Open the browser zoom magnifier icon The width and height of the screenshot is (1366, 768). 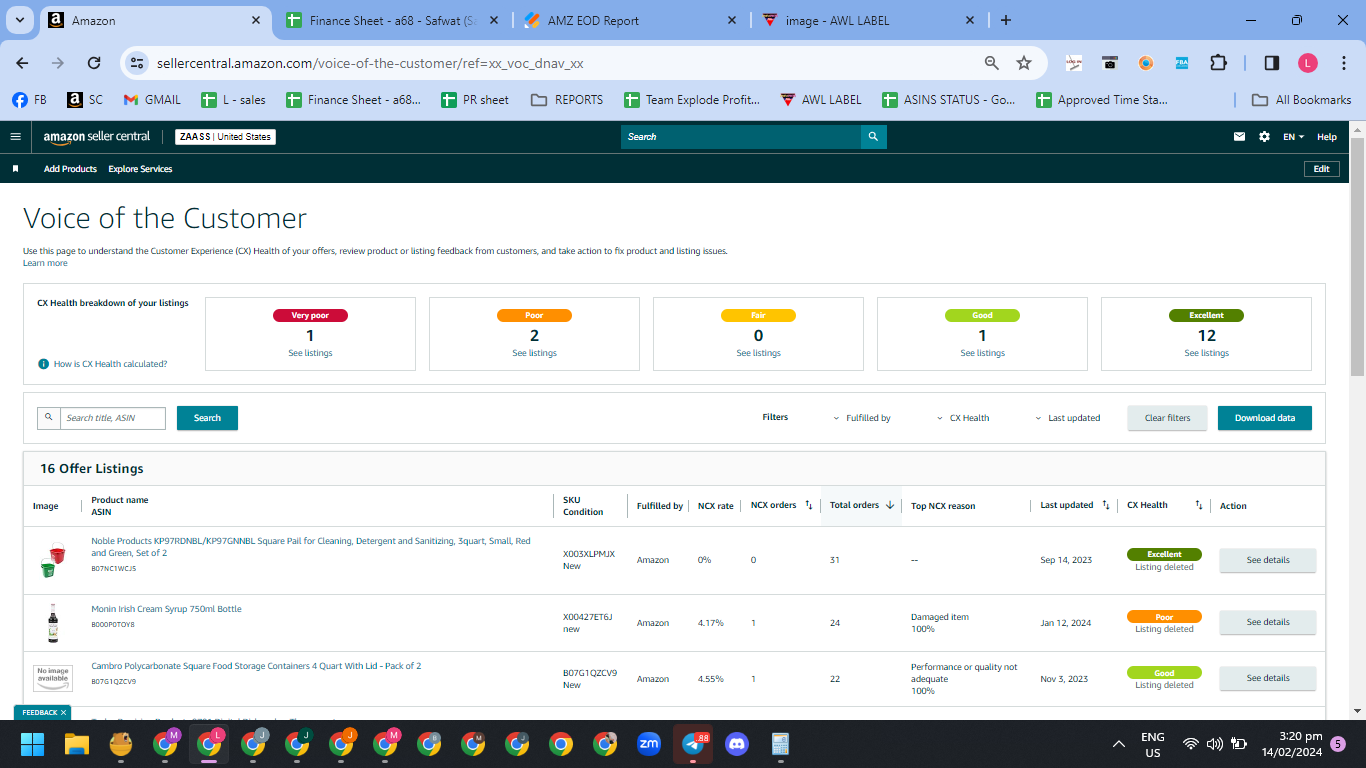coord(992,63)
